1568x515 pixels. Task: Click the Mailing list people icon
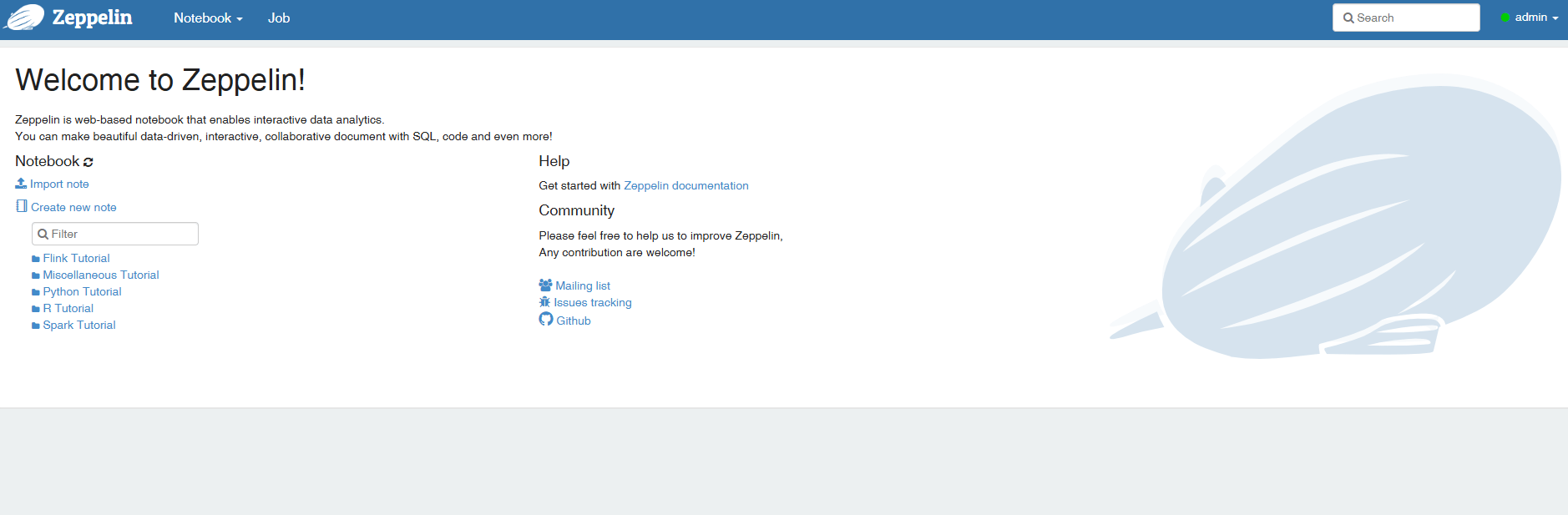coord(545,285)
